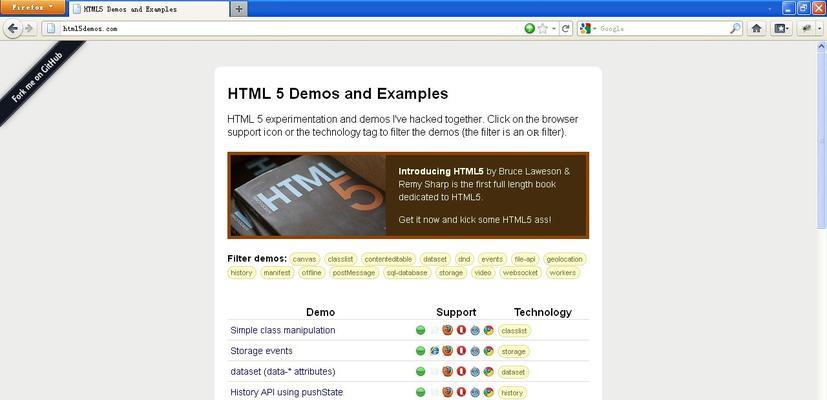Click Firefox icon in Simple class manipulation row
Screen dimensions: 827x400
pos(448,330)
